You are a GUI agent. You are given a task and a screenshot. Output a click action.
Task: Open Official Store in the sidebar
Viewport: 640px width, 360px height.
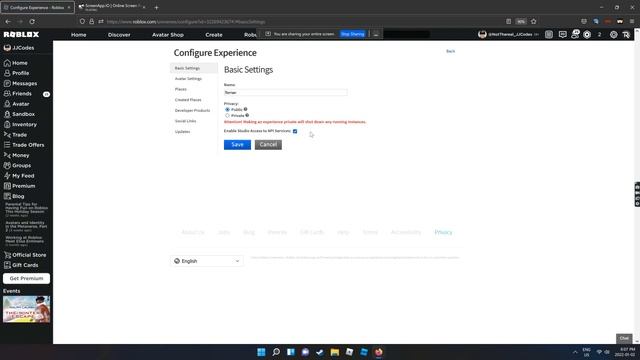point(25,255)
